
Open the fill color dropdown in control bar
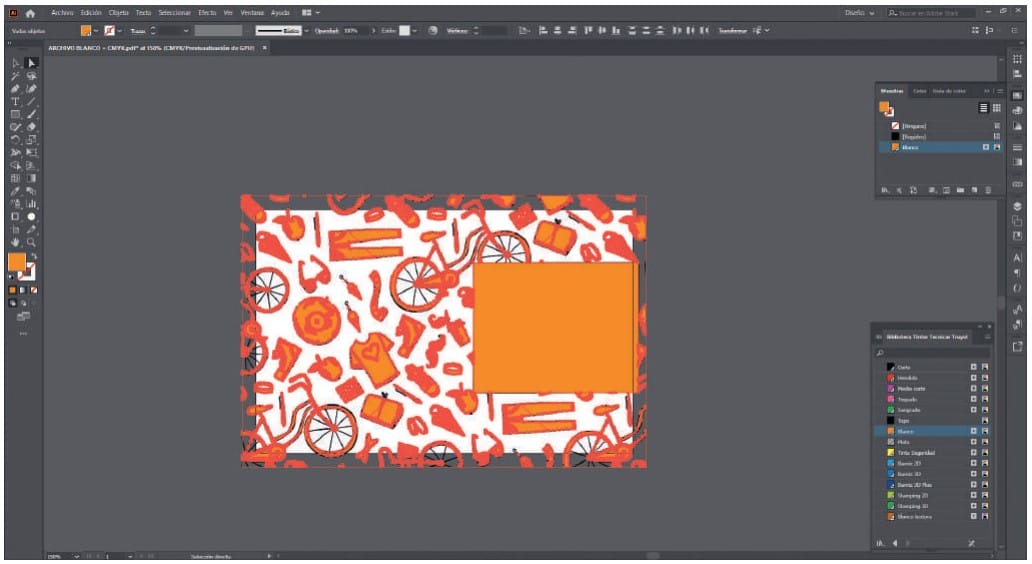pyautogui.click(x=98, y=31)
